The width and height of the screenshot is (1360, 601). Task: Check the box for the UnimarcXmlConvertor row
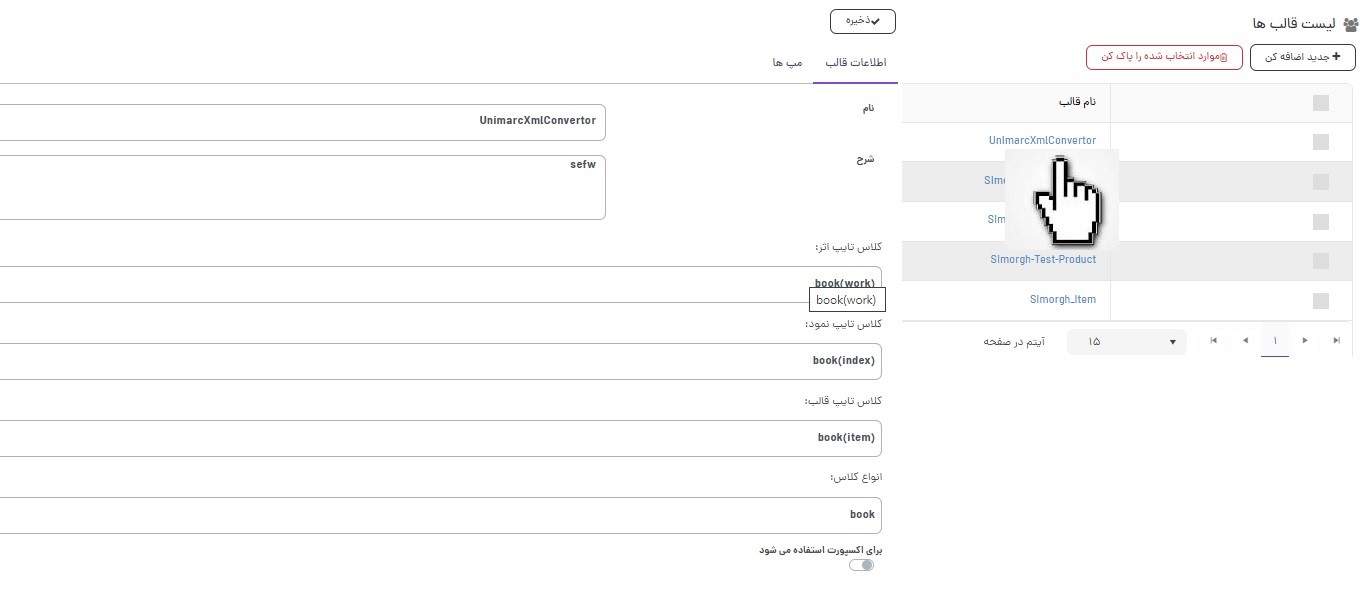coord(1320,142)
